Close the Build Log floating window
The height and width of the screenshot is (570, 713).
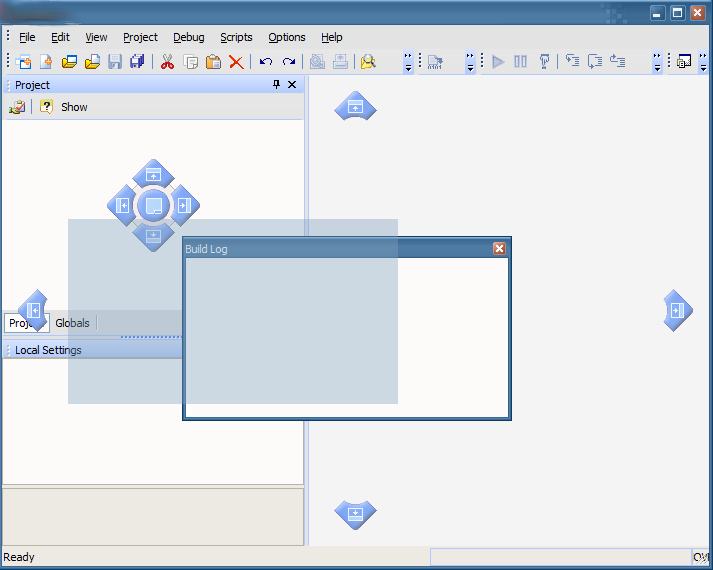499,248
